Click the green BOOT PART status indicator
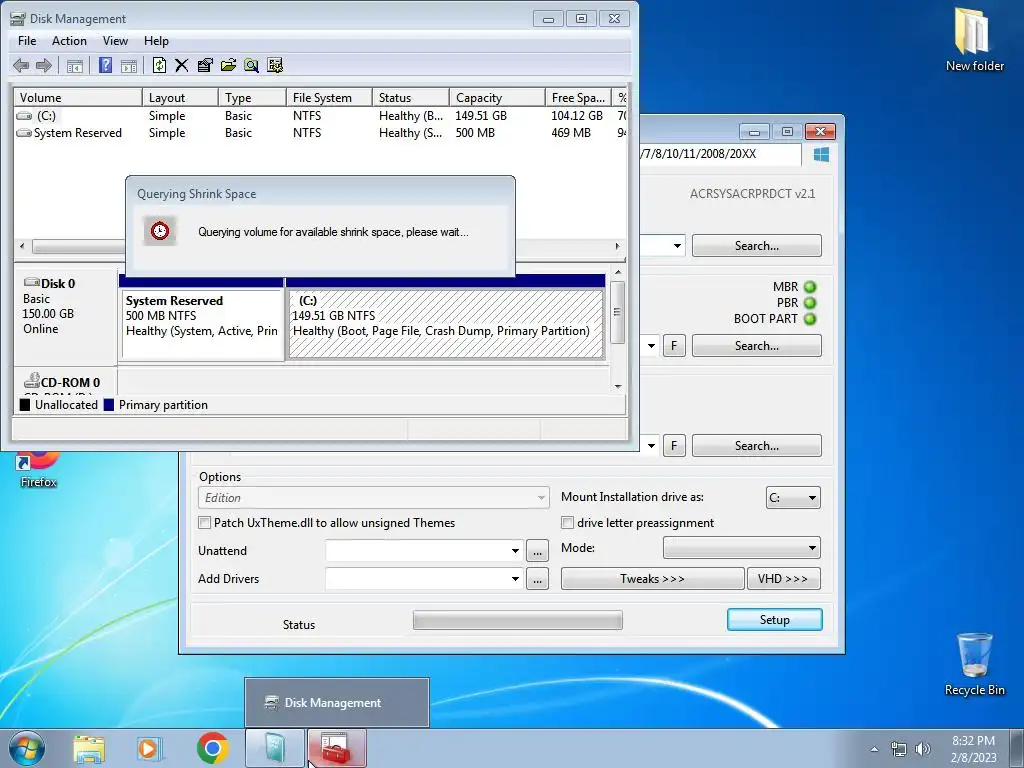 810,319
